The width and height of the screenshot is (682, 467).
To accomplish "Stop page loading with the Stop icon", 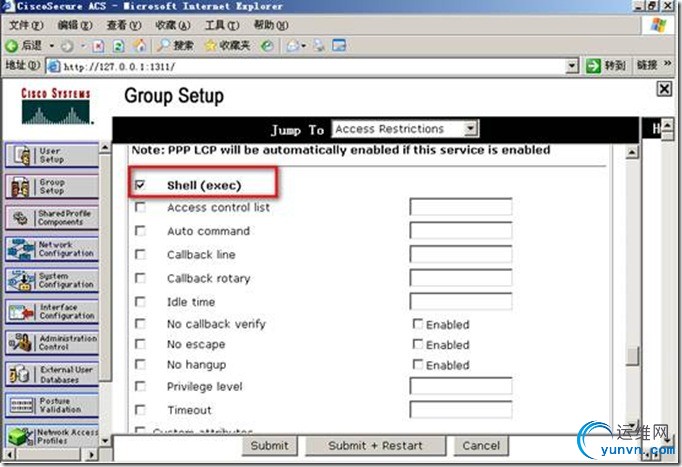I will [98, 46].
